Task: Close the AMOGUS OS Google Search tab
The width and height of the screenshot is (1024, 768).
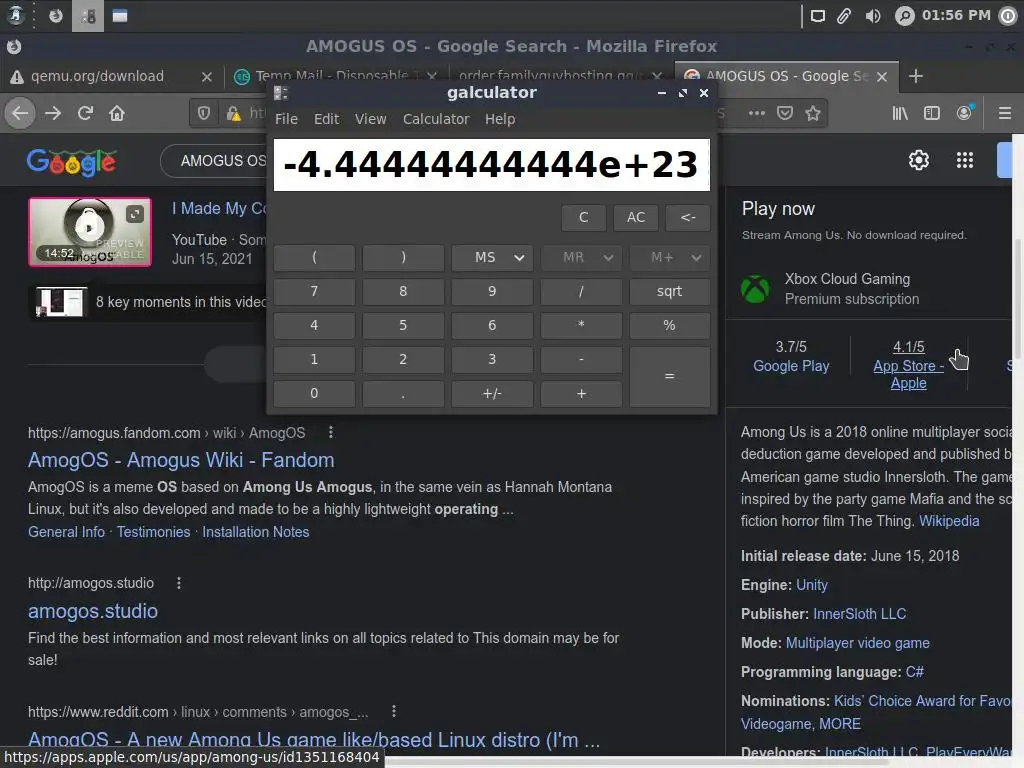Action: click(x=882, y=77)
